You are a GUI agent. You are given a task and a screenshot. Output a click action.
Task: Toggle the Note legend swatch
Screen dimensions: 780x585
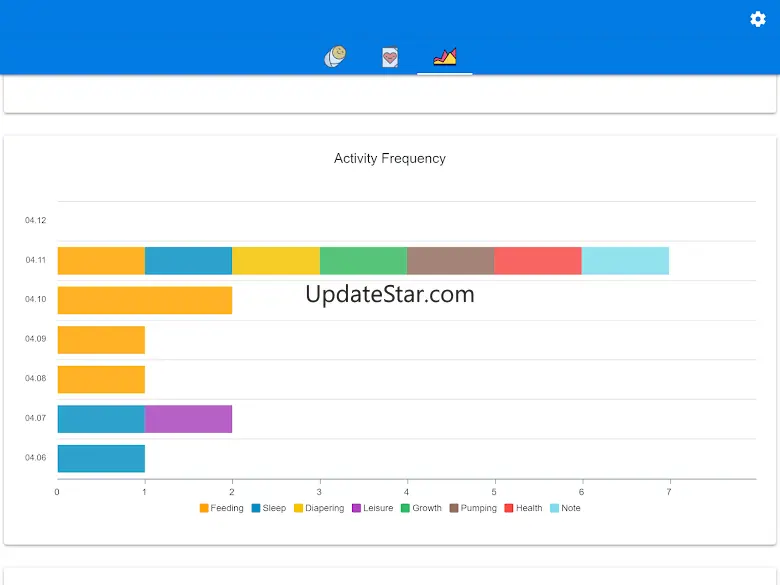point(555,508)
